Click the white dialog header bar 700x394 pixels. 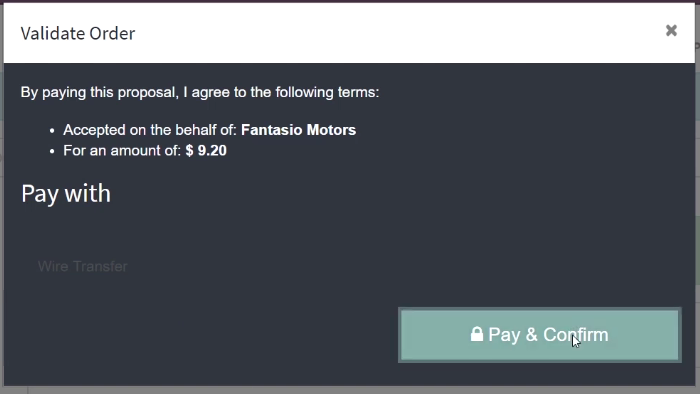coord(349,33)
